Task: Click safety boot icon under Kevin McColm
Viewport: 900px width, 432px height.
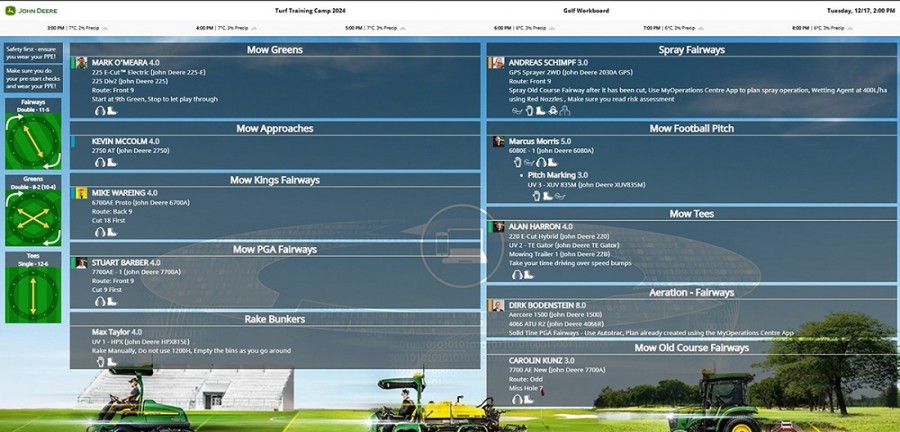Action: click(x=111, y=162)
